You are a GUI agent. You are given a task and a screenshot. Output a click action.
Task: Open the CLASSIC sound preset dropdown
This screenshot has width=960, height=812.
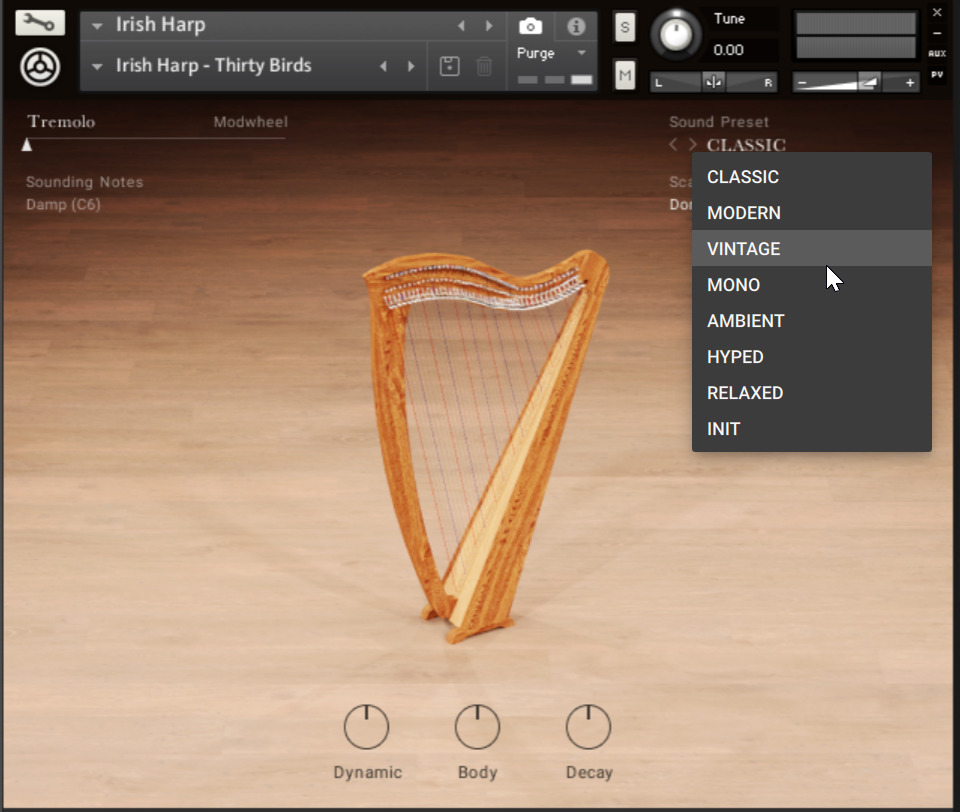[x=746, y=145]
